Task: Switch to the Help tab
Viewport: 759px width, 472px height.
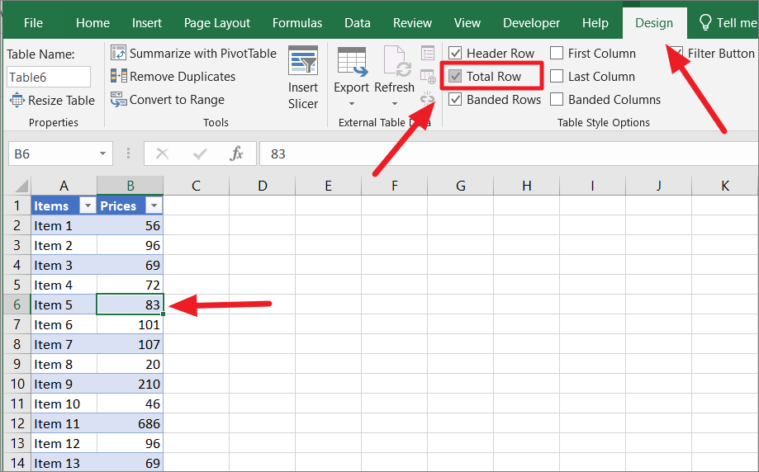Action: point(595,23)
